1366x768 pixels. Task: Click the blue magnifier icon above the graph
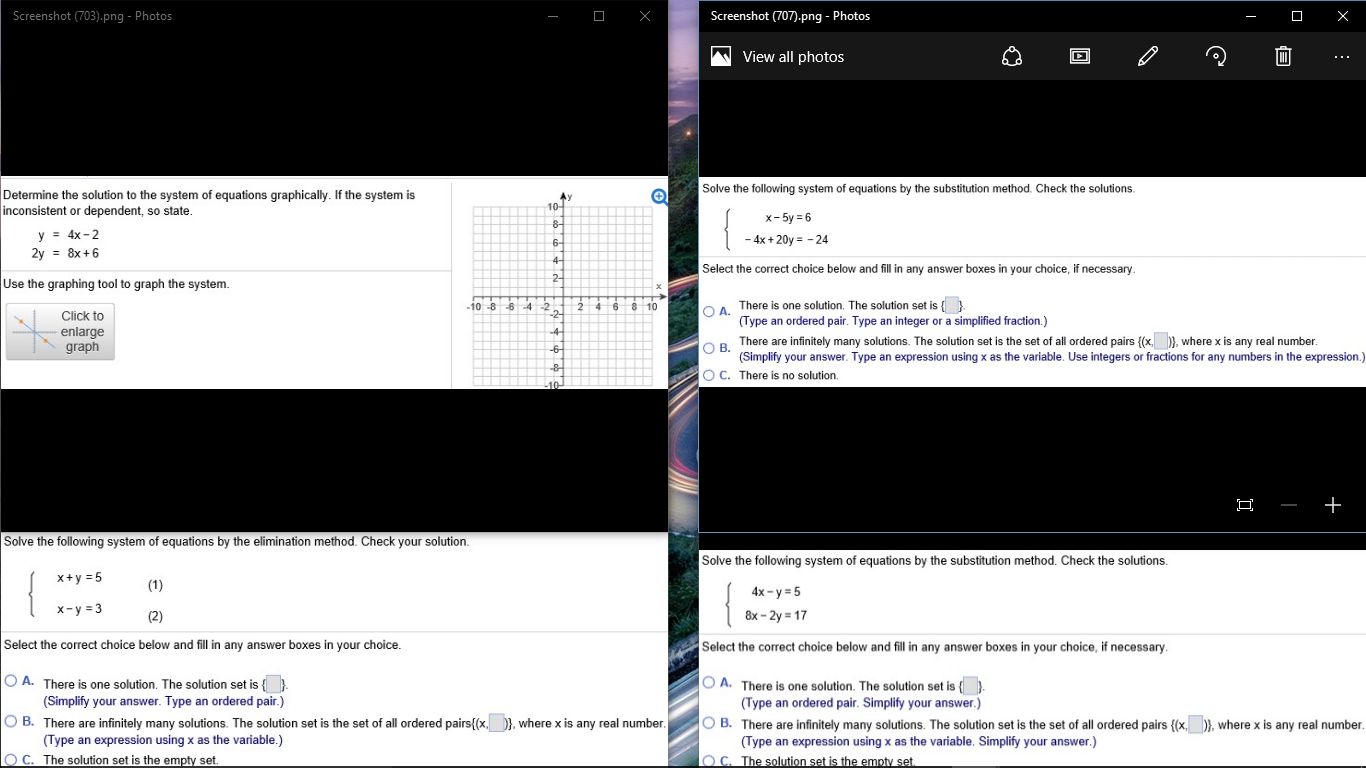[x=660, y=196]
